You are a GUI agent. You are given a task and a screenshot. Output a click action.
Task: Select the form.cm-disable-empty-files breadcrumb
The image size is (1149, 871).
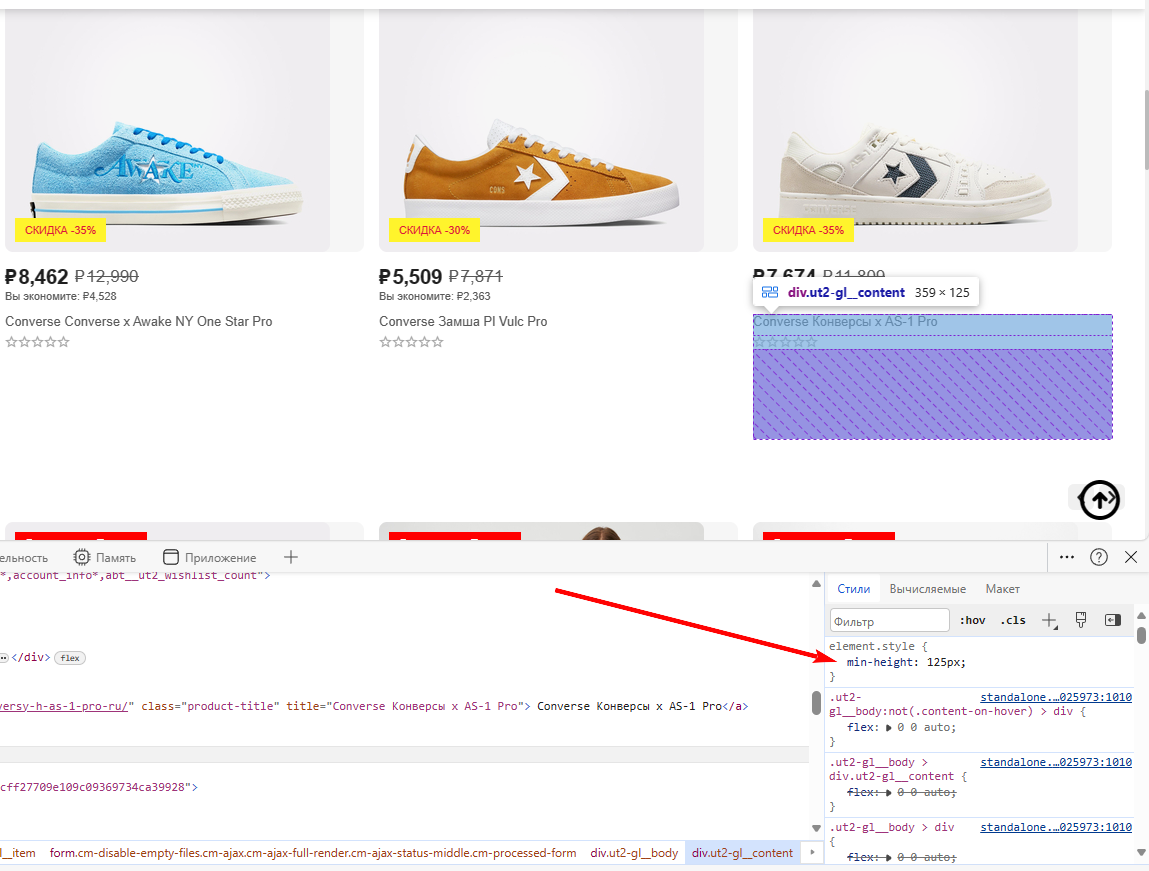pos(313,853)
